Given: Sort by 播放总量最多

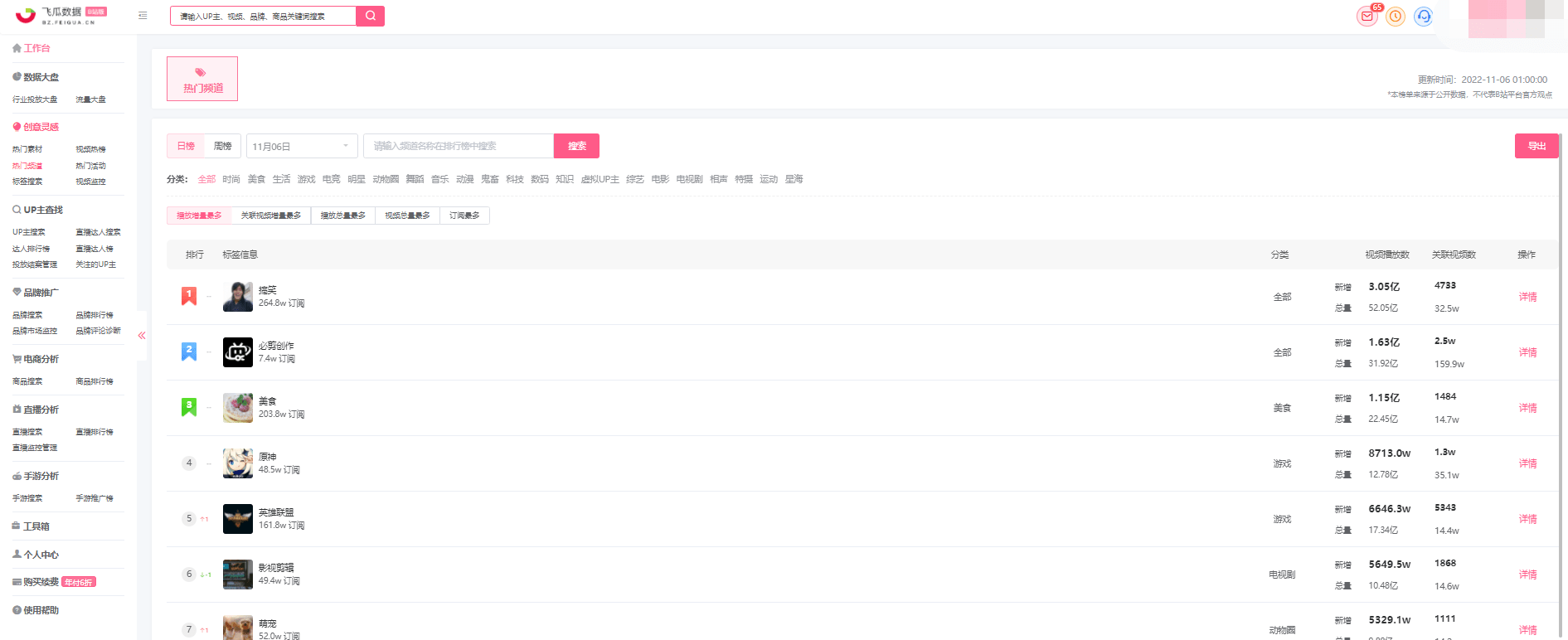Looking at the screenshot, I should 343,216.
